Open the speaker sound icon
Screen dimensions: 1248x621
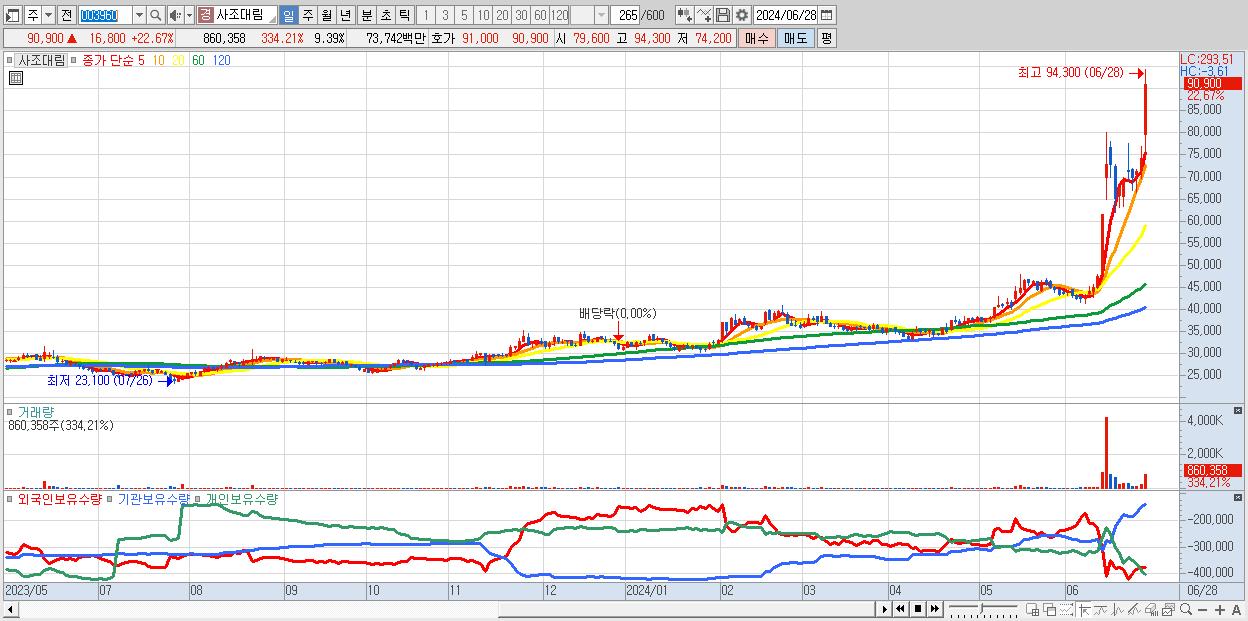pyautogui.click(x=175, y=15)
